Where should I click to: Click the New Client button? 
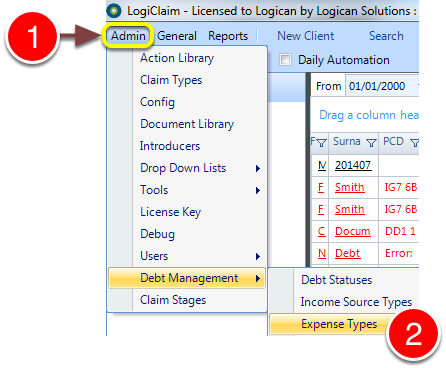(306, 36)
